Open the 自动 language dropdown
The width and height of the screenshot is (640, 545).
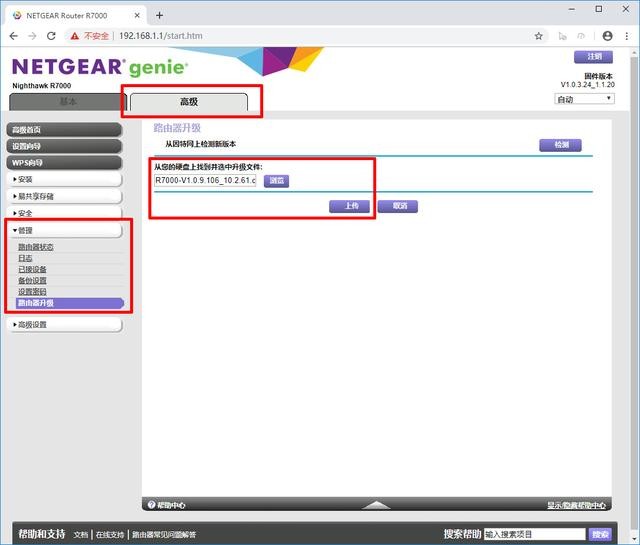pos(584,99)
